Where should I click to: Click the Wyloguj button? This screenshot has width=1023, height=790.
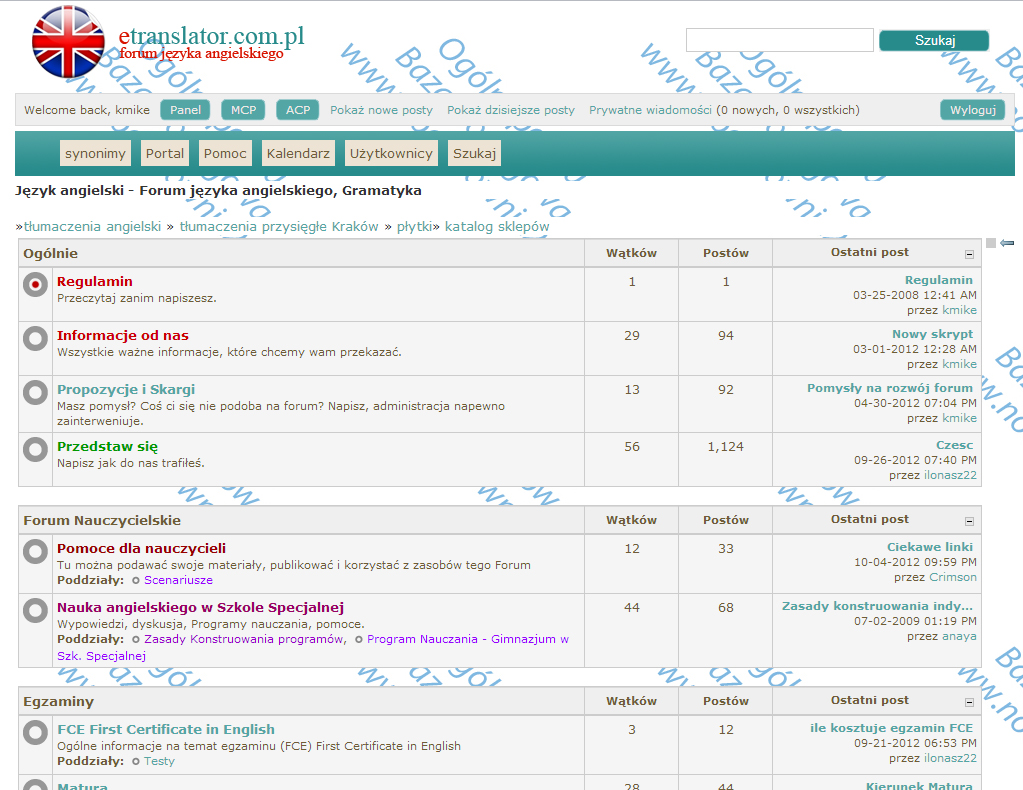click(973, 110)
